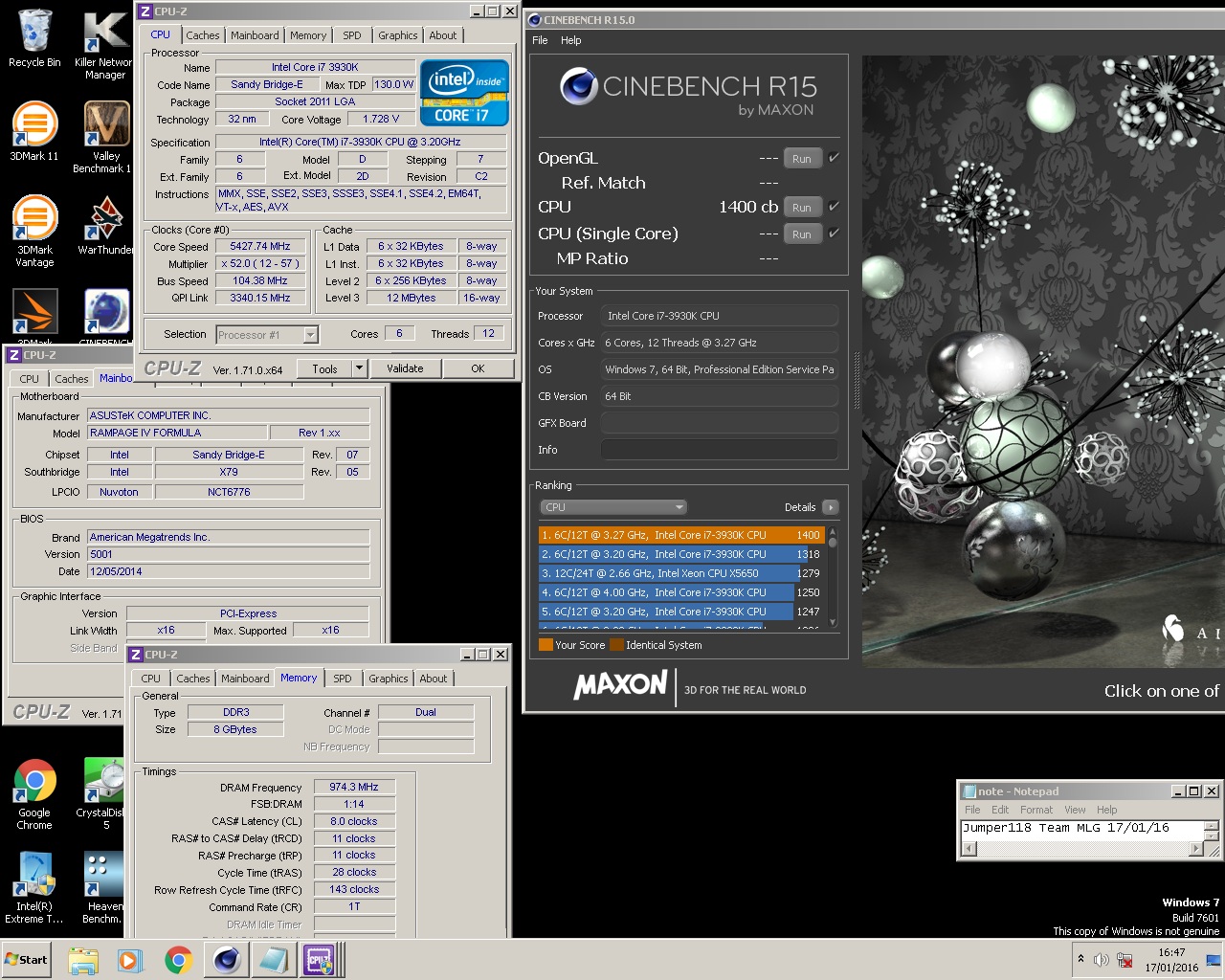The height and width of the screenshot is (980, 1225).
Task: Open the volume speaker tray icon
Action: [1102, 960]
